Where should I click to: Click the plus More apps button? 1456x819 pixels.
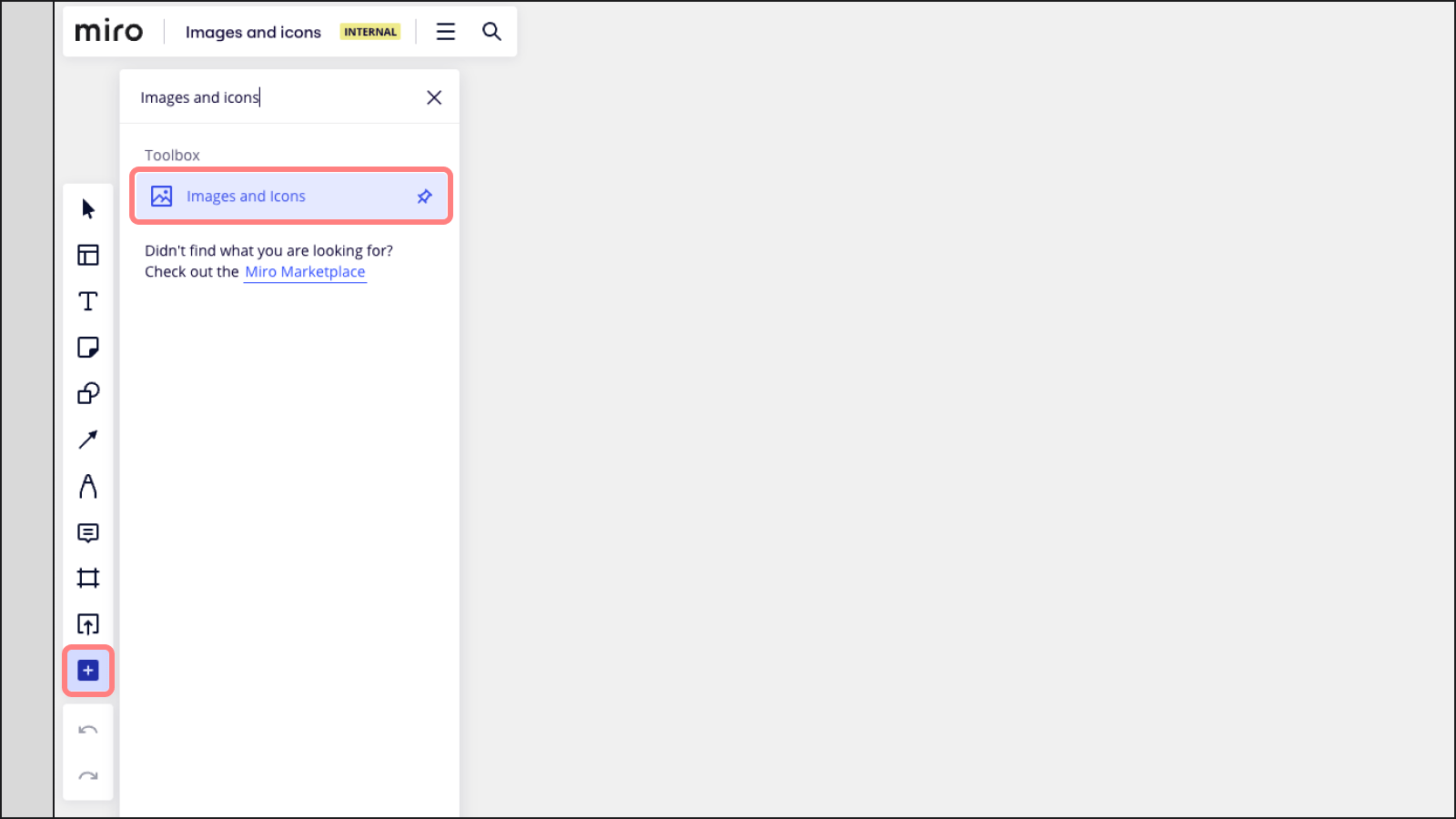click(x=88, y=671)
